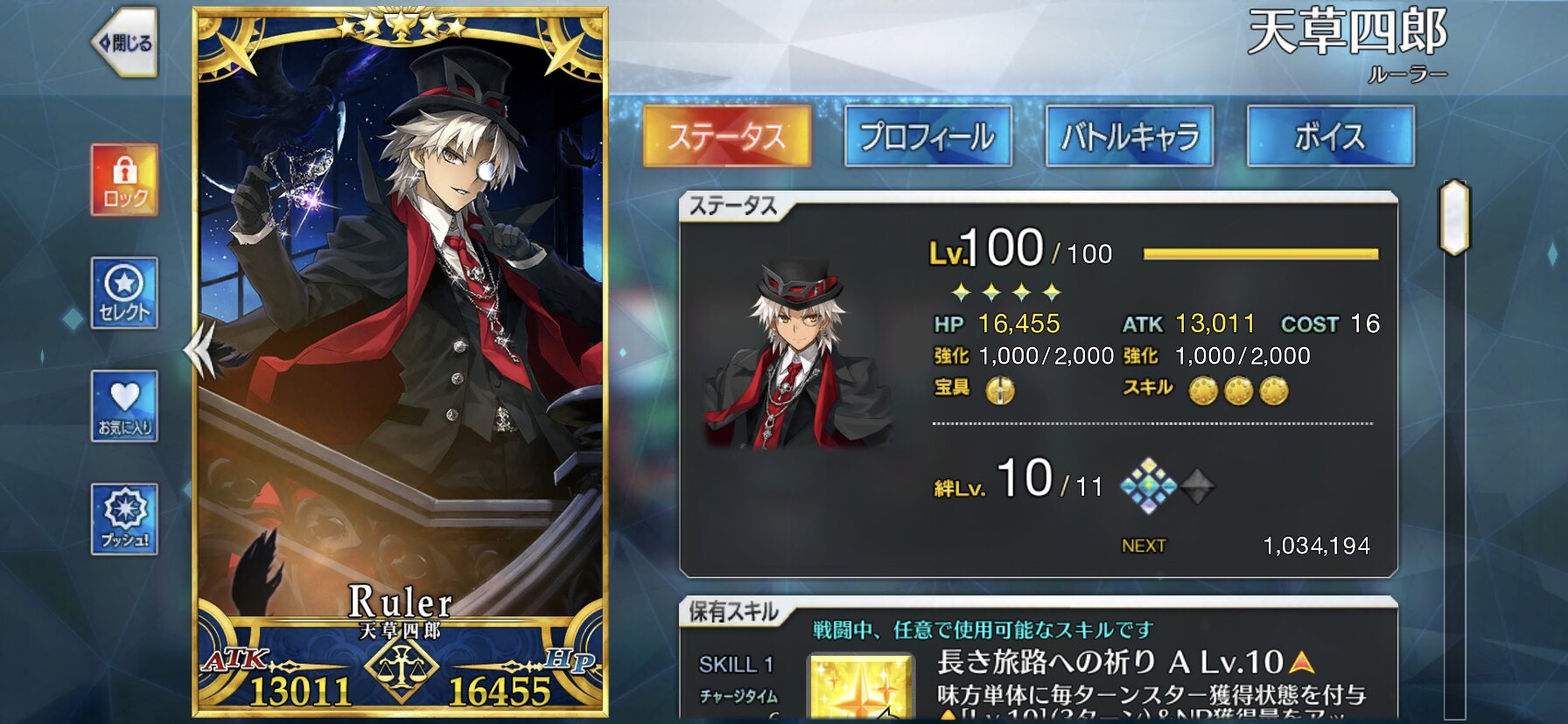The height and width of the screenshot is (724, 1568).
Task: Toggle the お気に入り heart favorite button
Action: click(124, 406)
